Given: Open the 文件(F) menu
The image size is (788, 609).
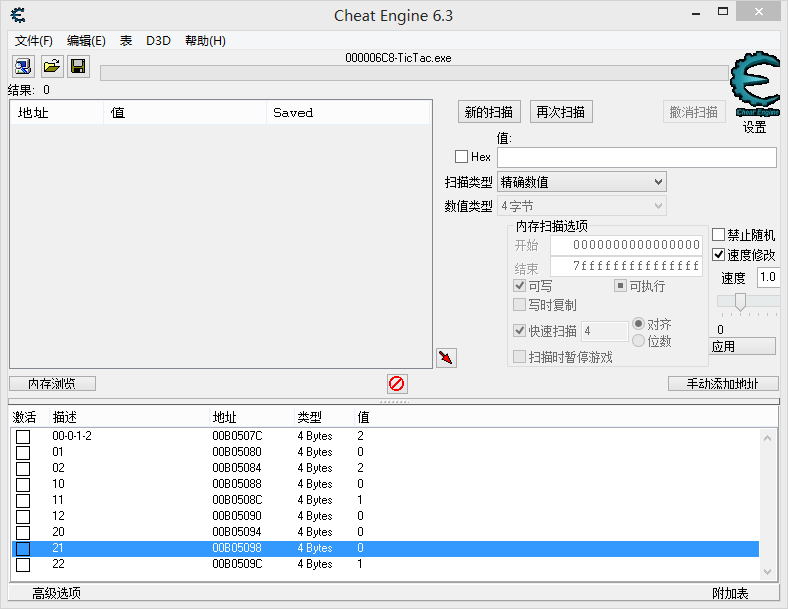Looking at the screenshot, I should point(34,41).
